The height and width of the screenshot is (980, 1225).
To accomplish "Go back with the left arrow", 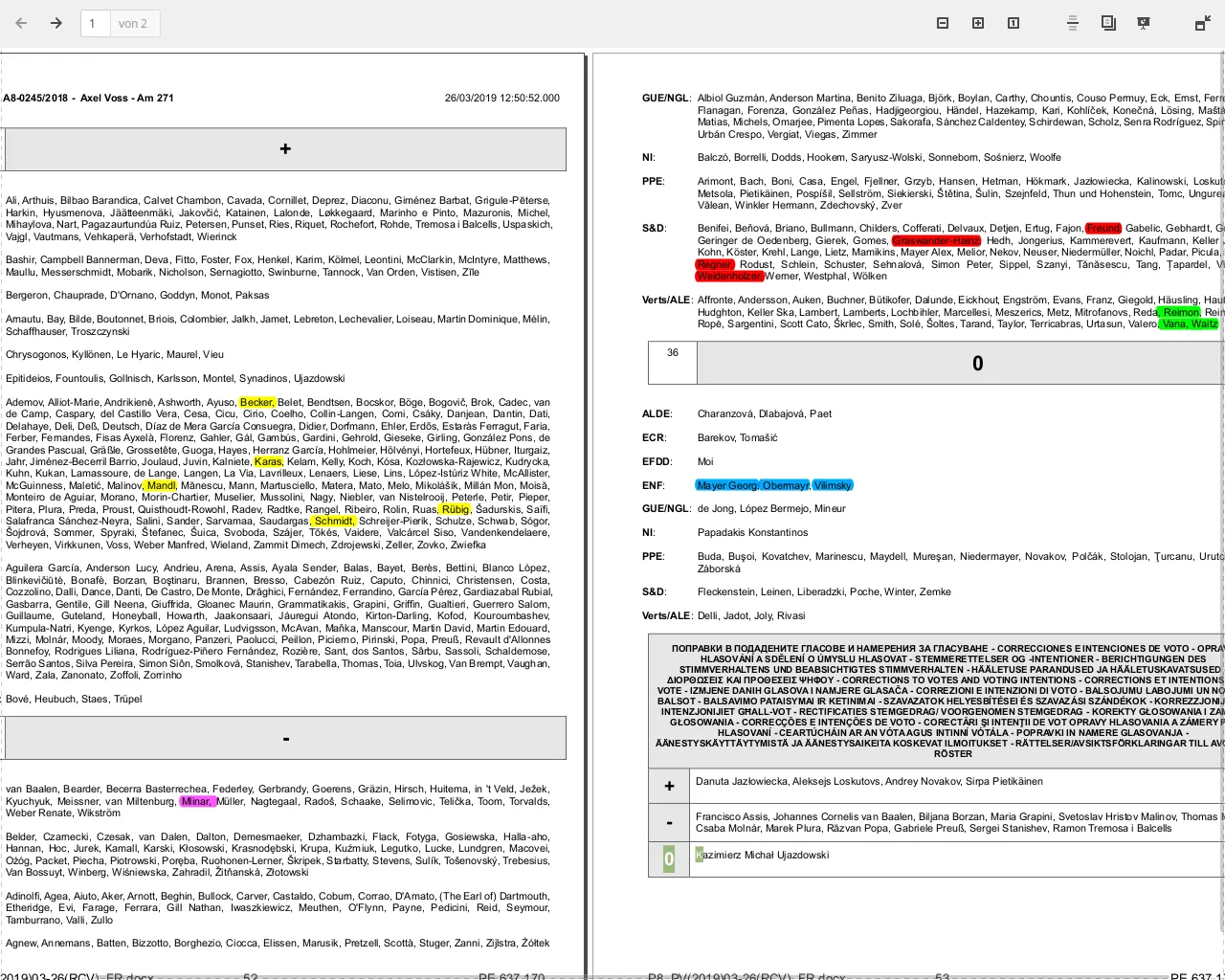I will coord(21,23).
